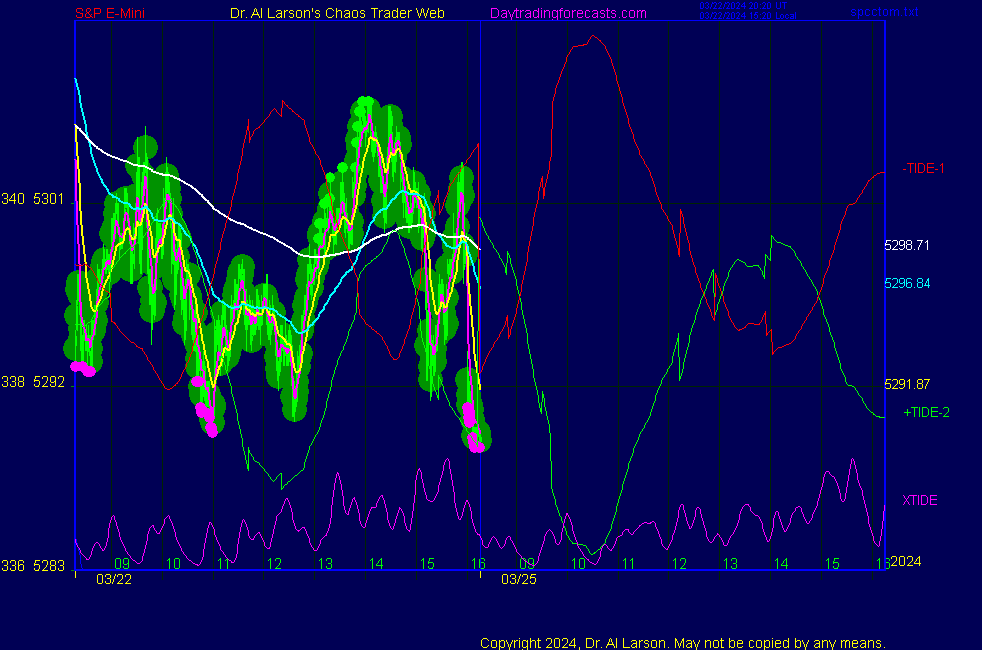Screen dimensions: 982x650
Task: Click the 5298.71 white average value
Action: coord(907,245)
